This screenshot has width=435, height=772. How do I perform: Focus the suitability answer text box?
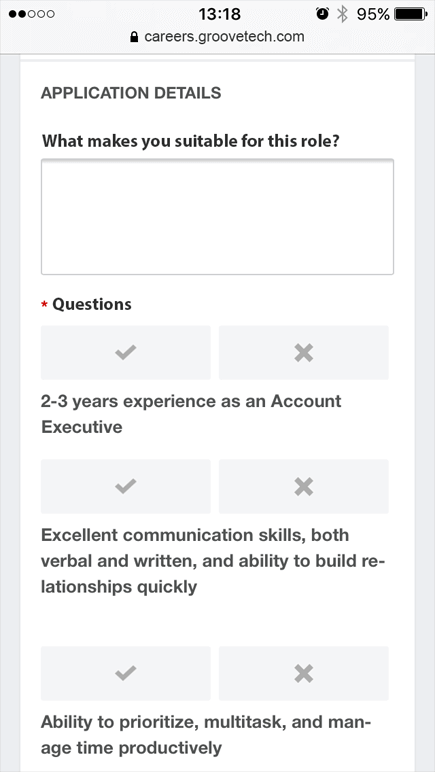click(x=217, y=217)
